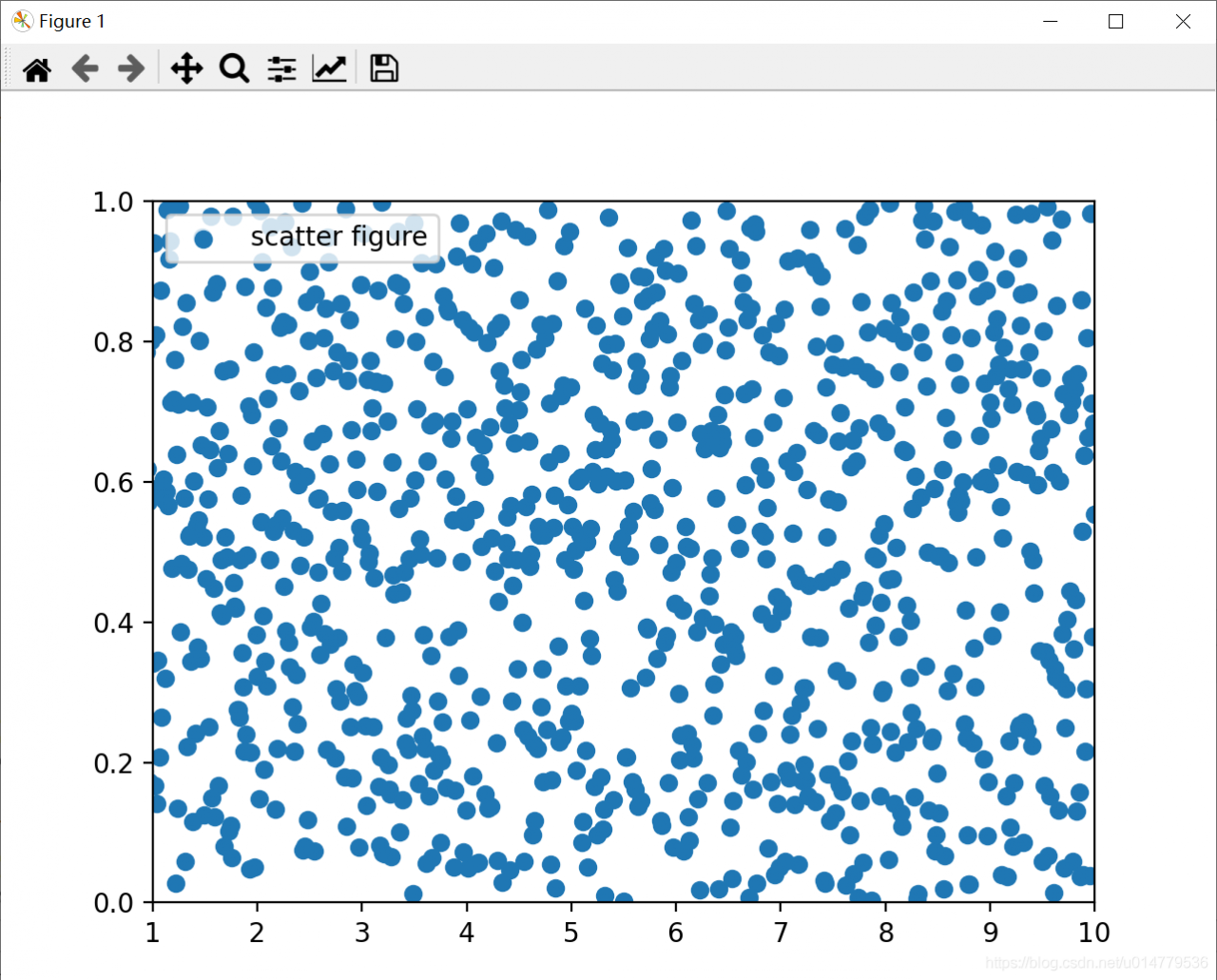Minimize the figure window
Viewport: 1217px width, 980px height.
[1050, 20]
